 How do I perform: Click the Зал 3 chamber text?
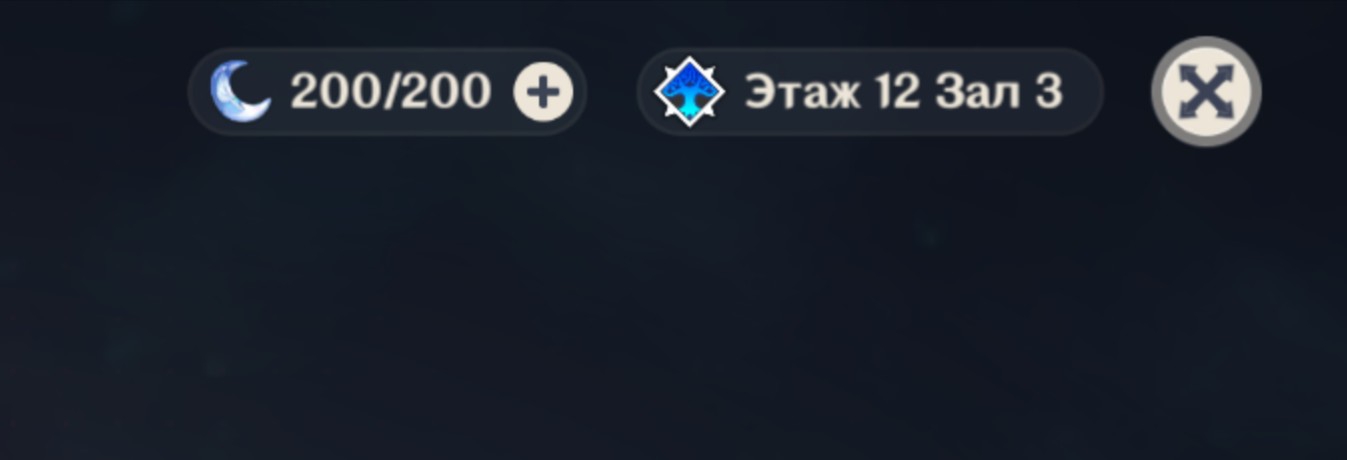tap(999, 92)
